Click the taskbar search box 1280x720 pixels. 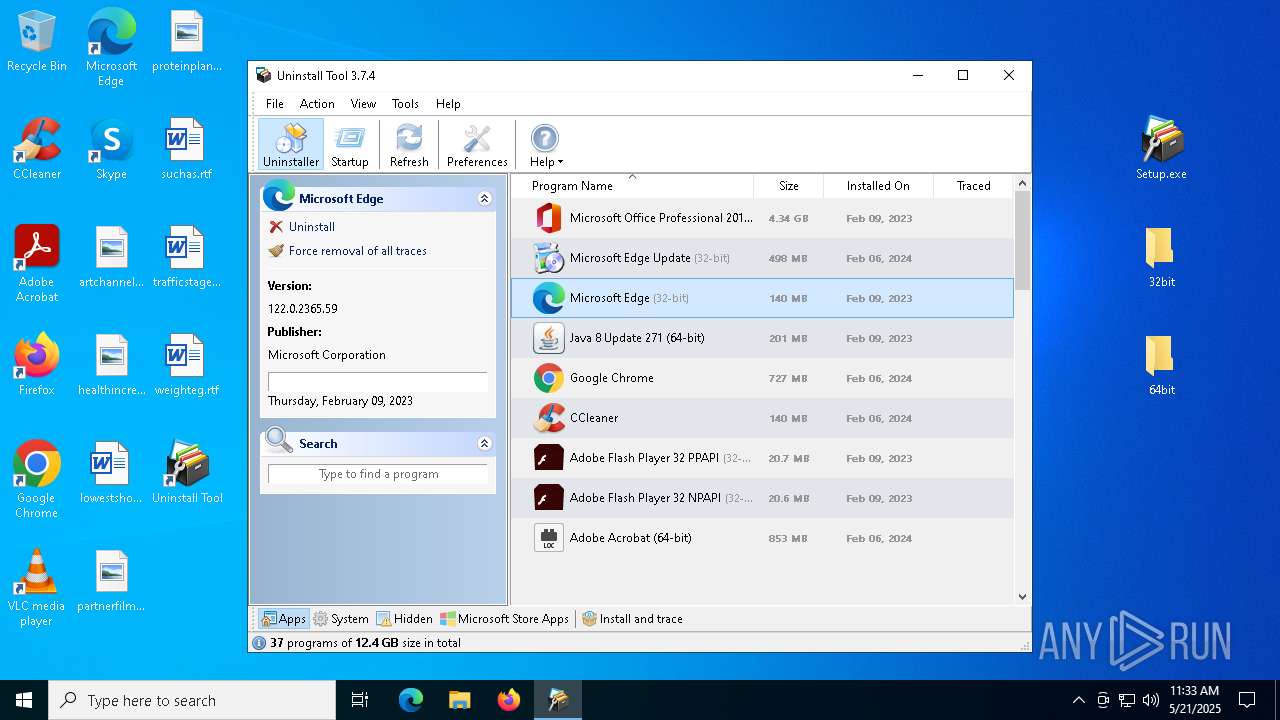click(x=192, y=700)
